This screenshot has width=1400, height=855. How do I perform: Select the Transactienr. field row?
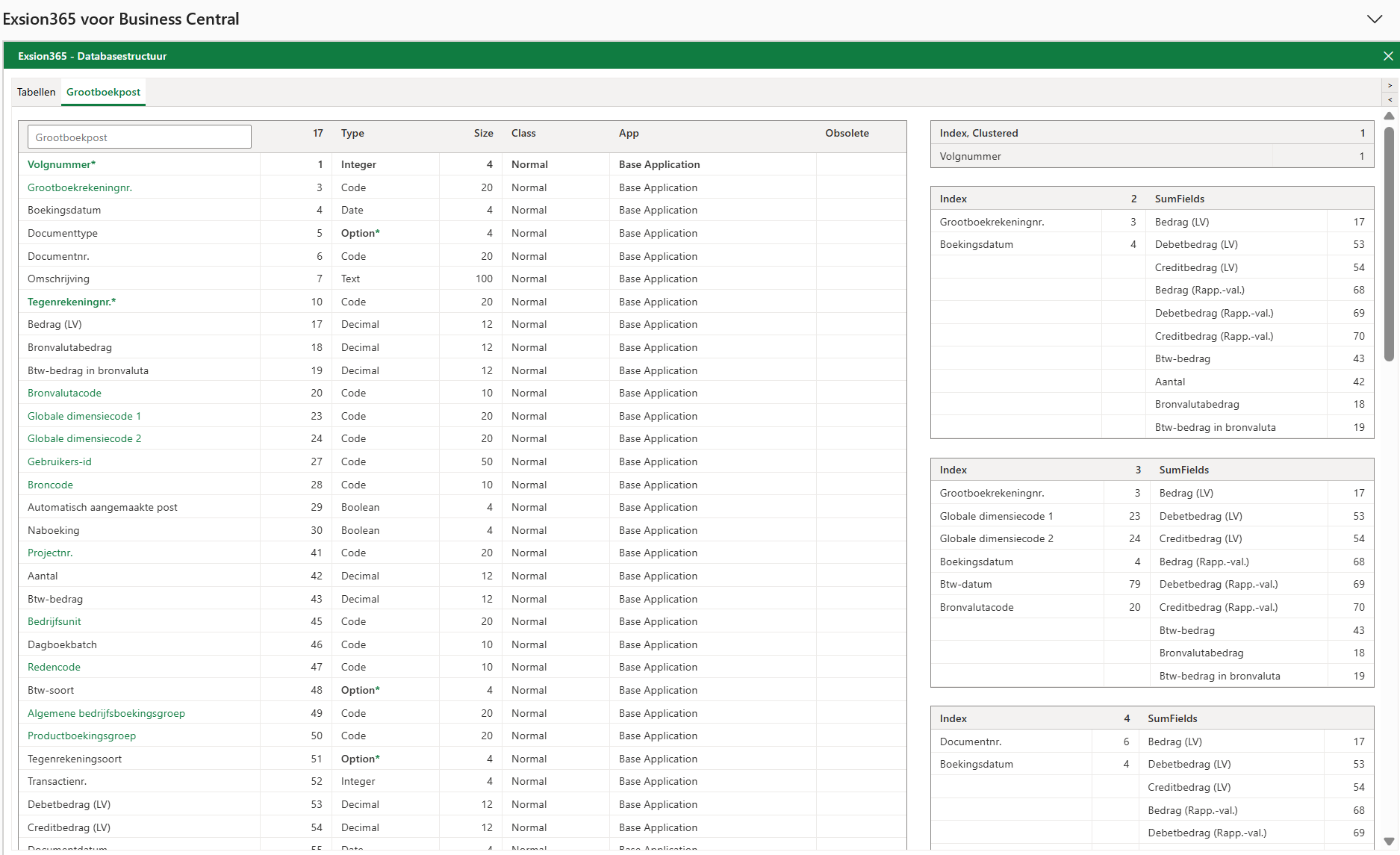click(x=462, y=781)
